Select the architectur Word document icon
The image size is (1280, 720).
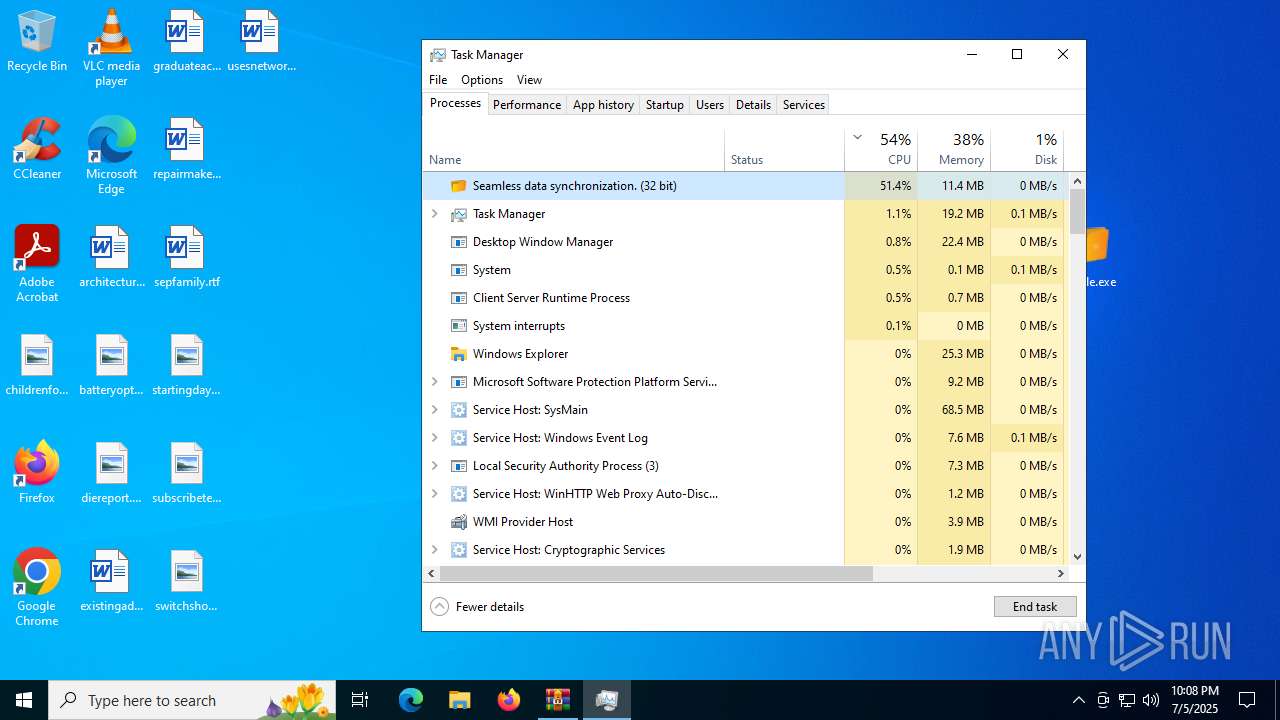(111, 257)
